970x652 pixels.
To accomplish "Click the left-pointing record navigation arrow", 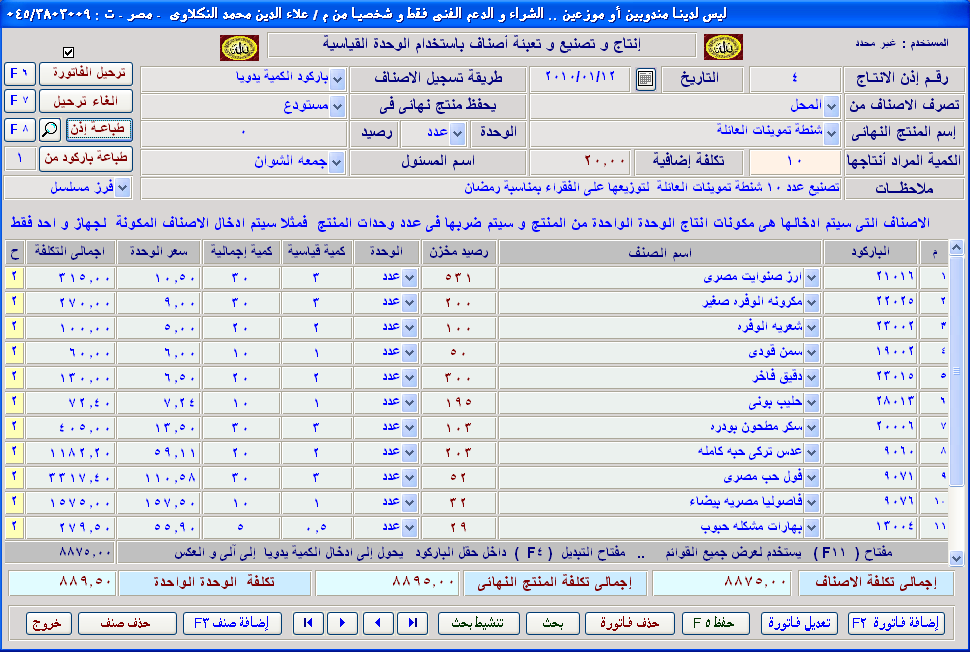I will click(377, 623).
